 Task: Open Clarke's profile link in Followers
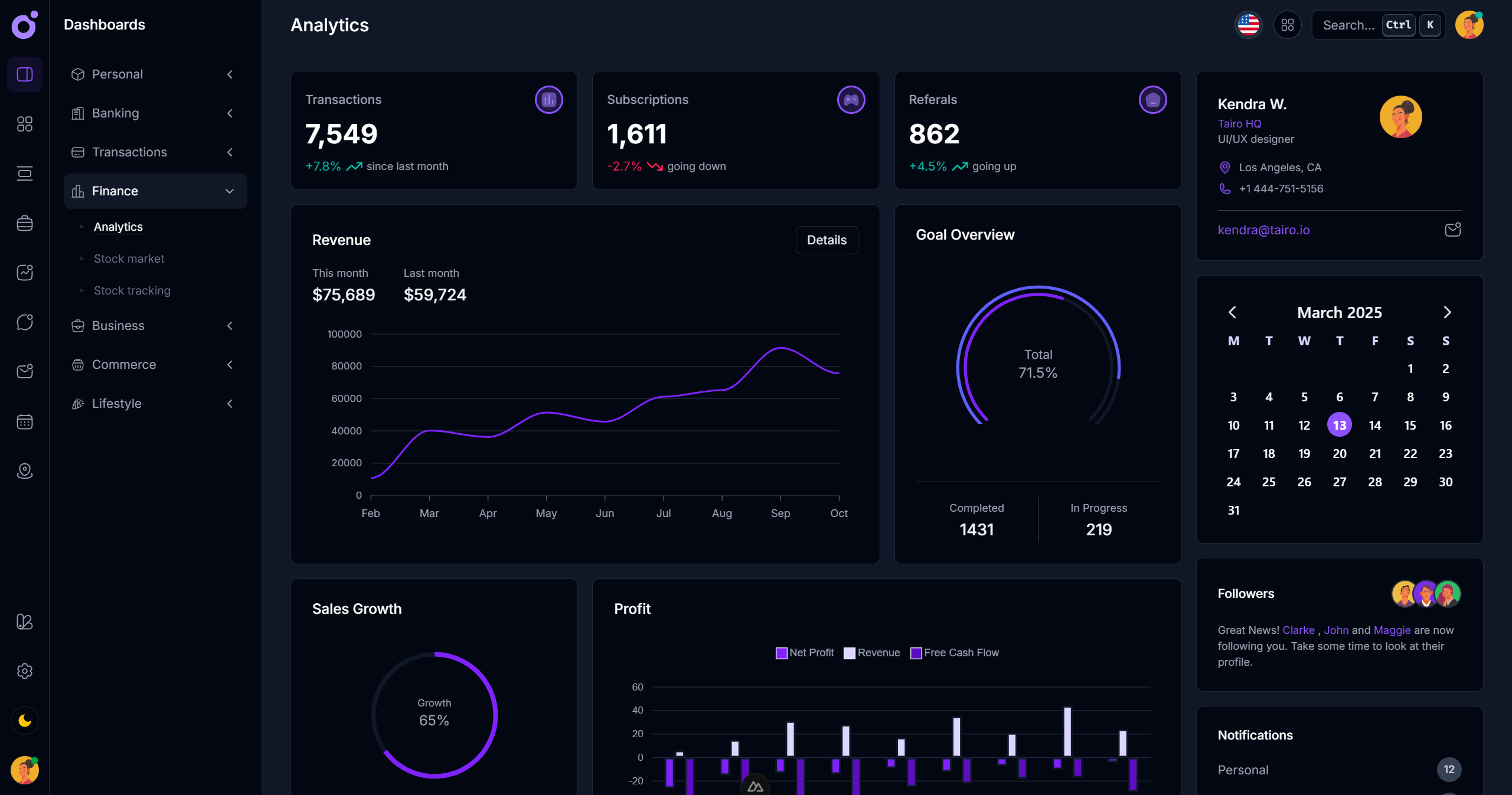click(1298, 630)
